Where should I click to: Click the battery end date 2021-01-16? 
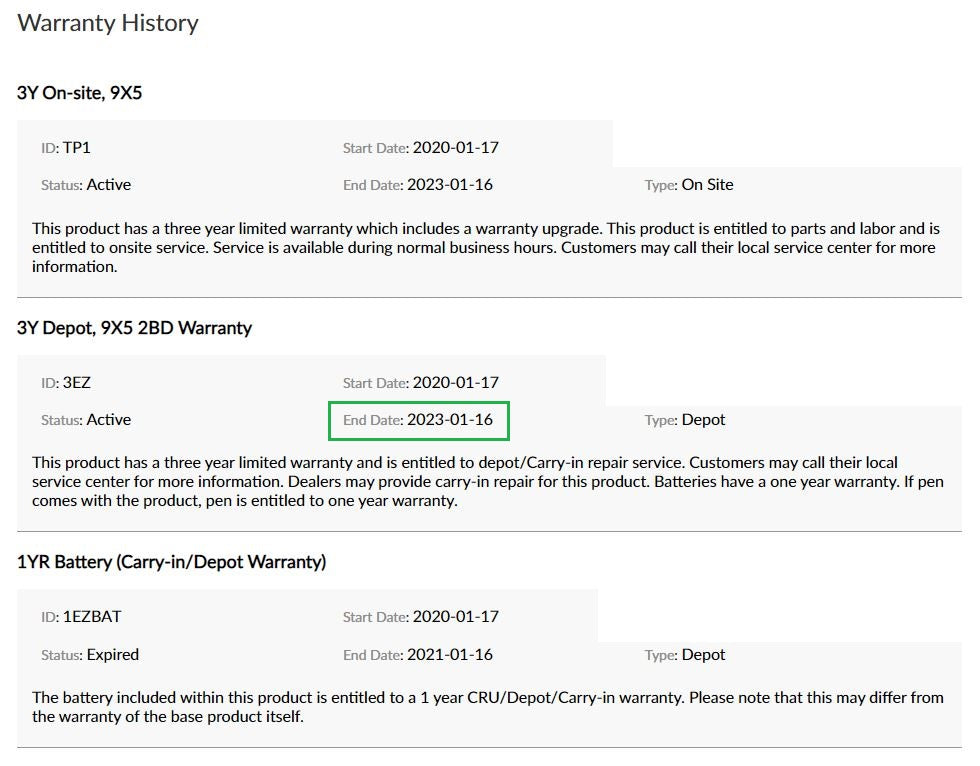coord(450,655)
